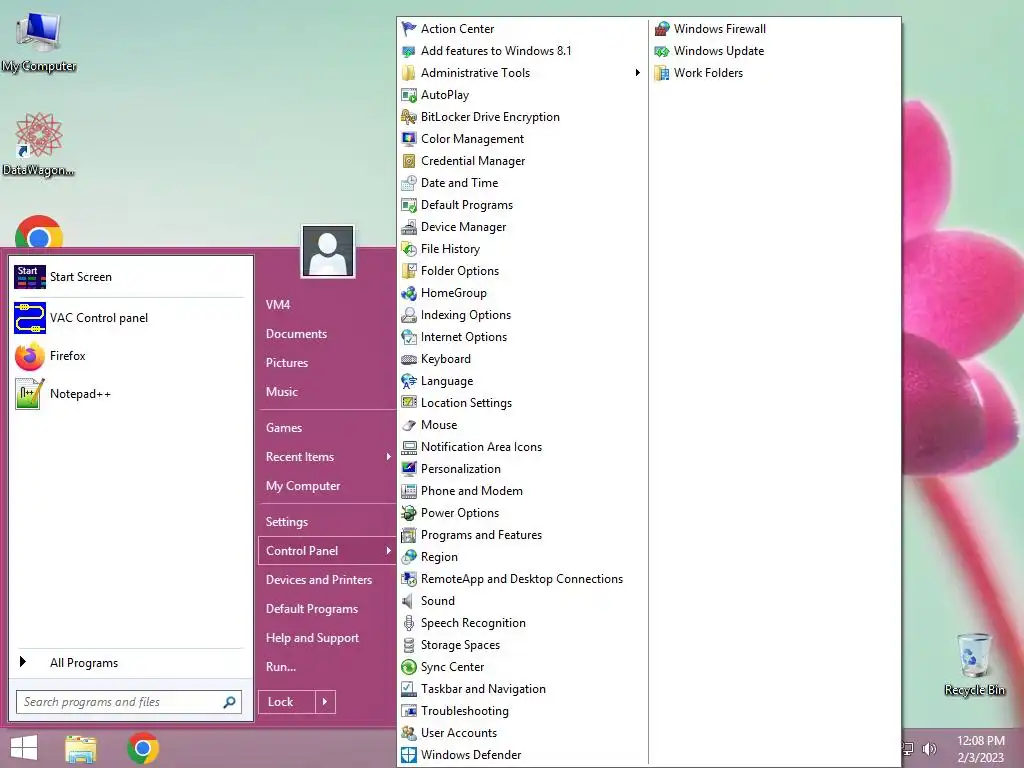1024x768 pixels.
Task: Click the AutoPlay icon
Action: pyautogui.click(x=409, y=95)
